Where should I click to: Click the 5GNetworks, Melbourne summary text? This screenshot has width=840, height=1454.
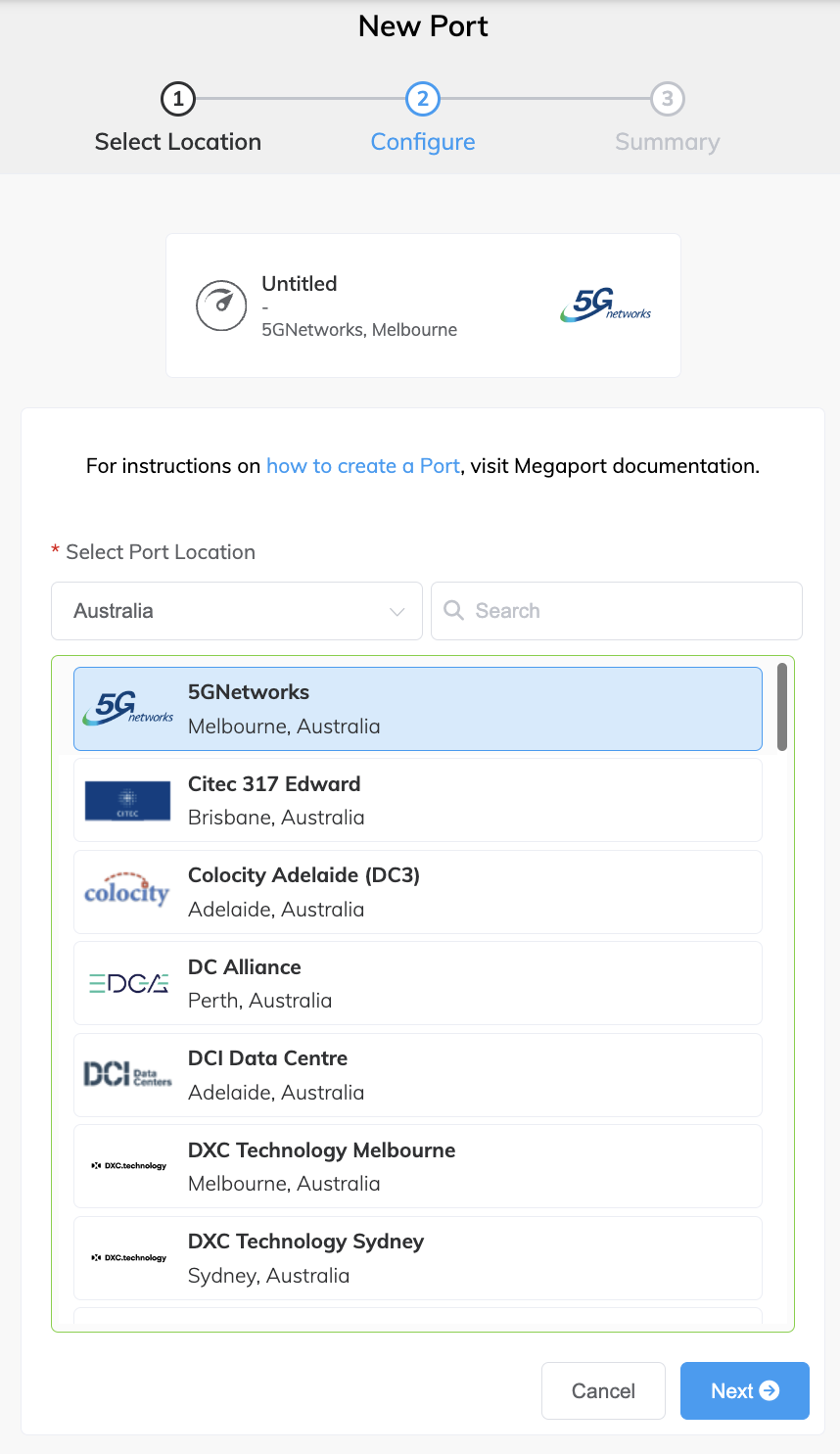359,330
